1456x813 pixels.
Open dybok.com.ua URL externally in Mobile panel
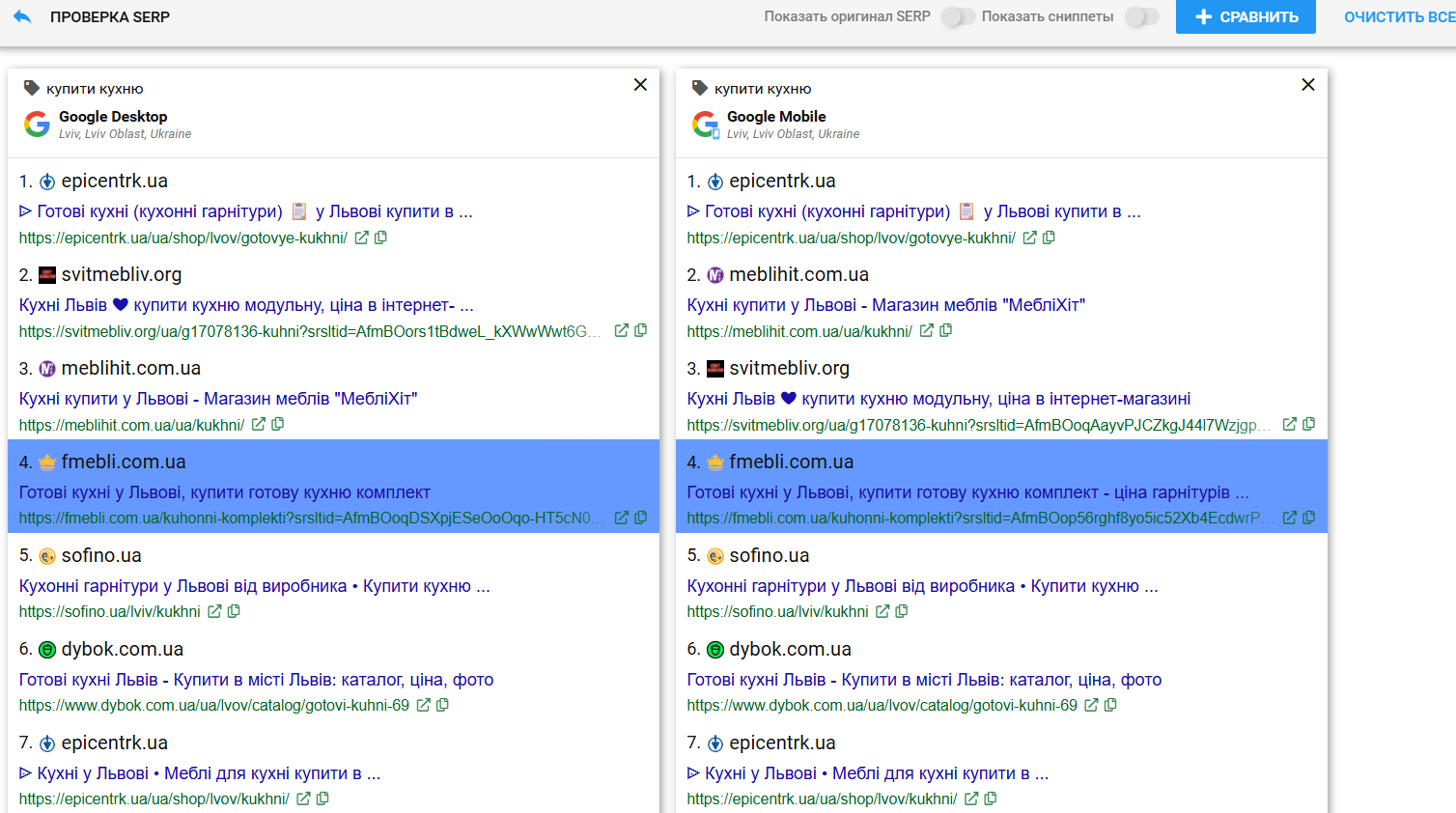(1091, 705)
